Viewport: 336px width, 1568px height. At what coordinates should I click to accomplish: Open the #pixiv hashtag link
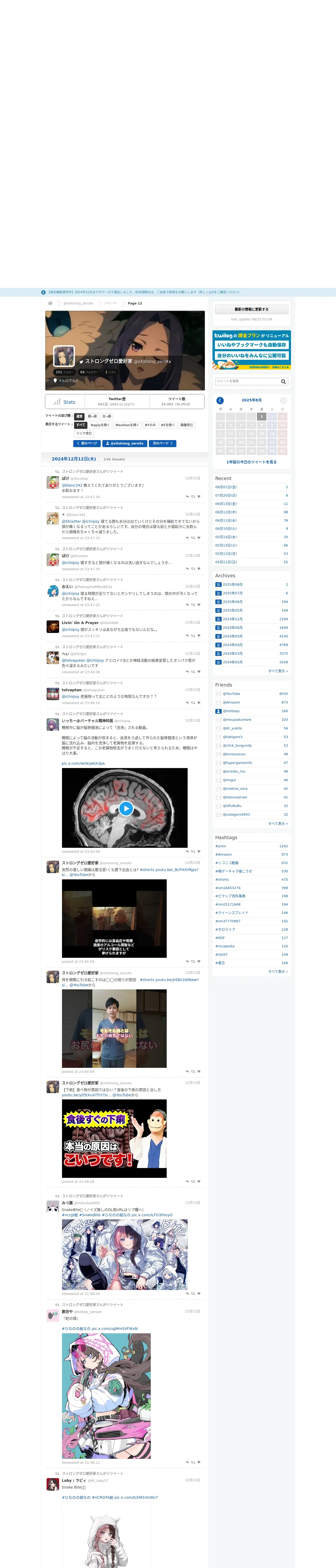(221, 846)
